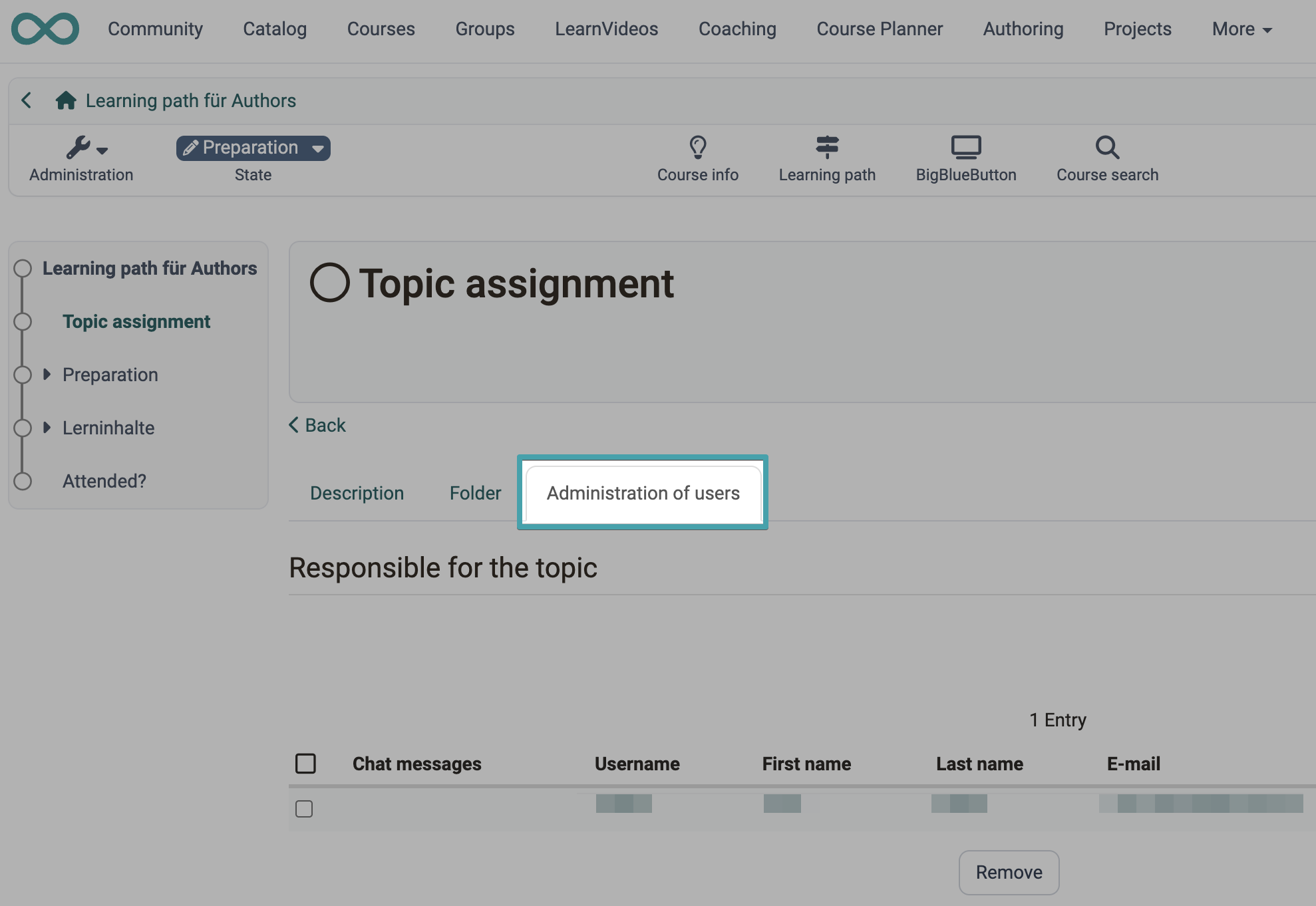Tick the checkbox of the user row
Screen dimensions: 1316x906
tap(304, 809)
